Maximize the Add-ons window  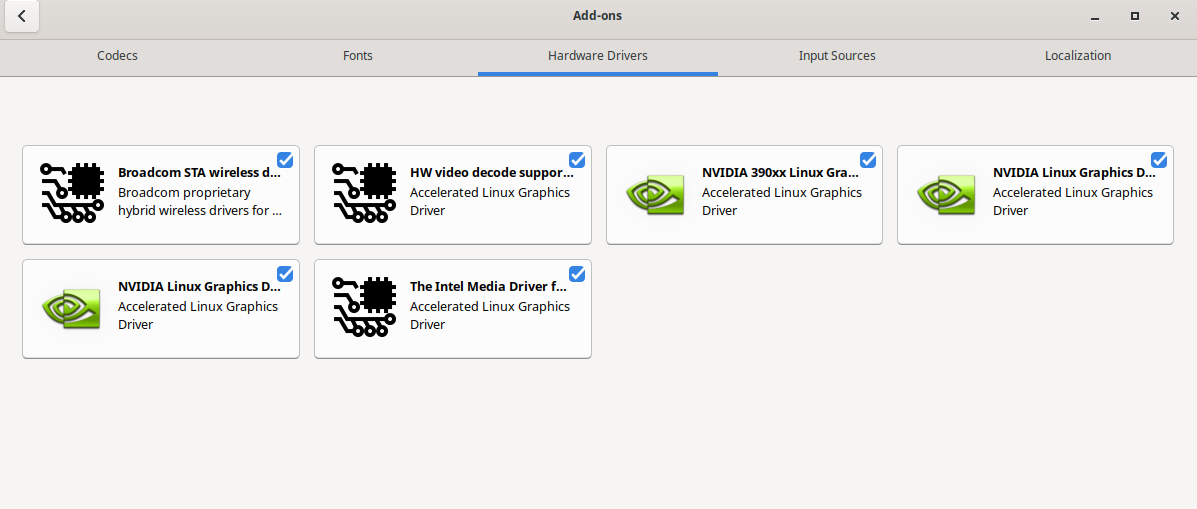1135,16
